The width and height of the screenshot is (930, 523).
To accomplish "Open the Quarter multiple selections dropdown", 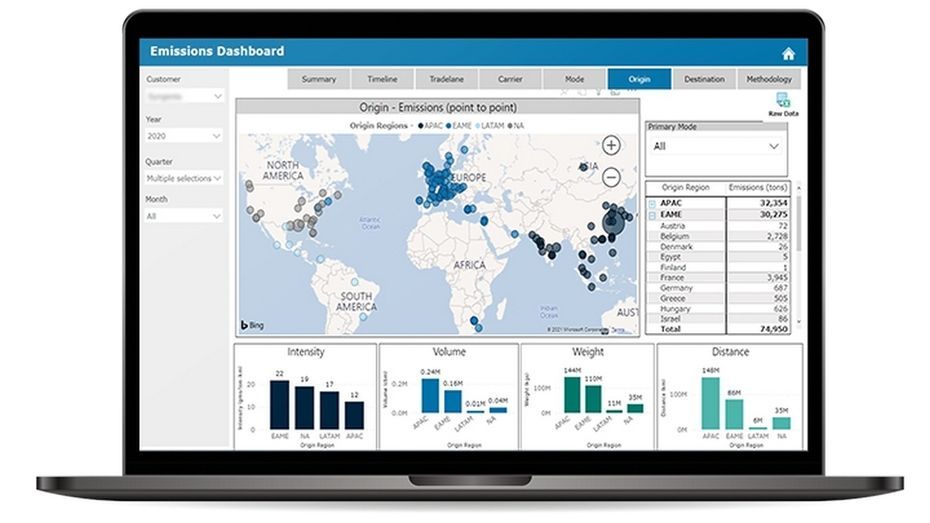I will pyautogui.click(x=184, y=178).
